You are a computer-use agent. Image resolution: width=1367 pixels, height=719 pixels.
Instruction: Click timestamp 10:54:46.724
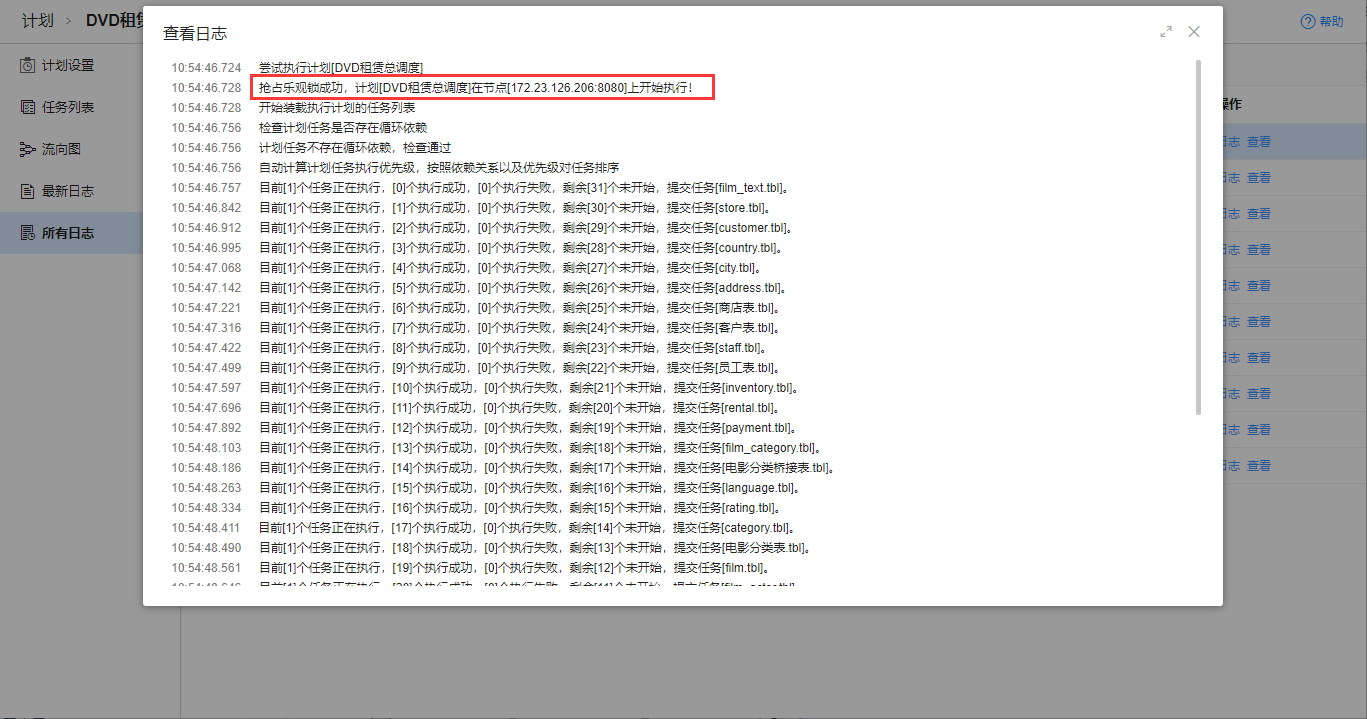(x=206, y=68)
